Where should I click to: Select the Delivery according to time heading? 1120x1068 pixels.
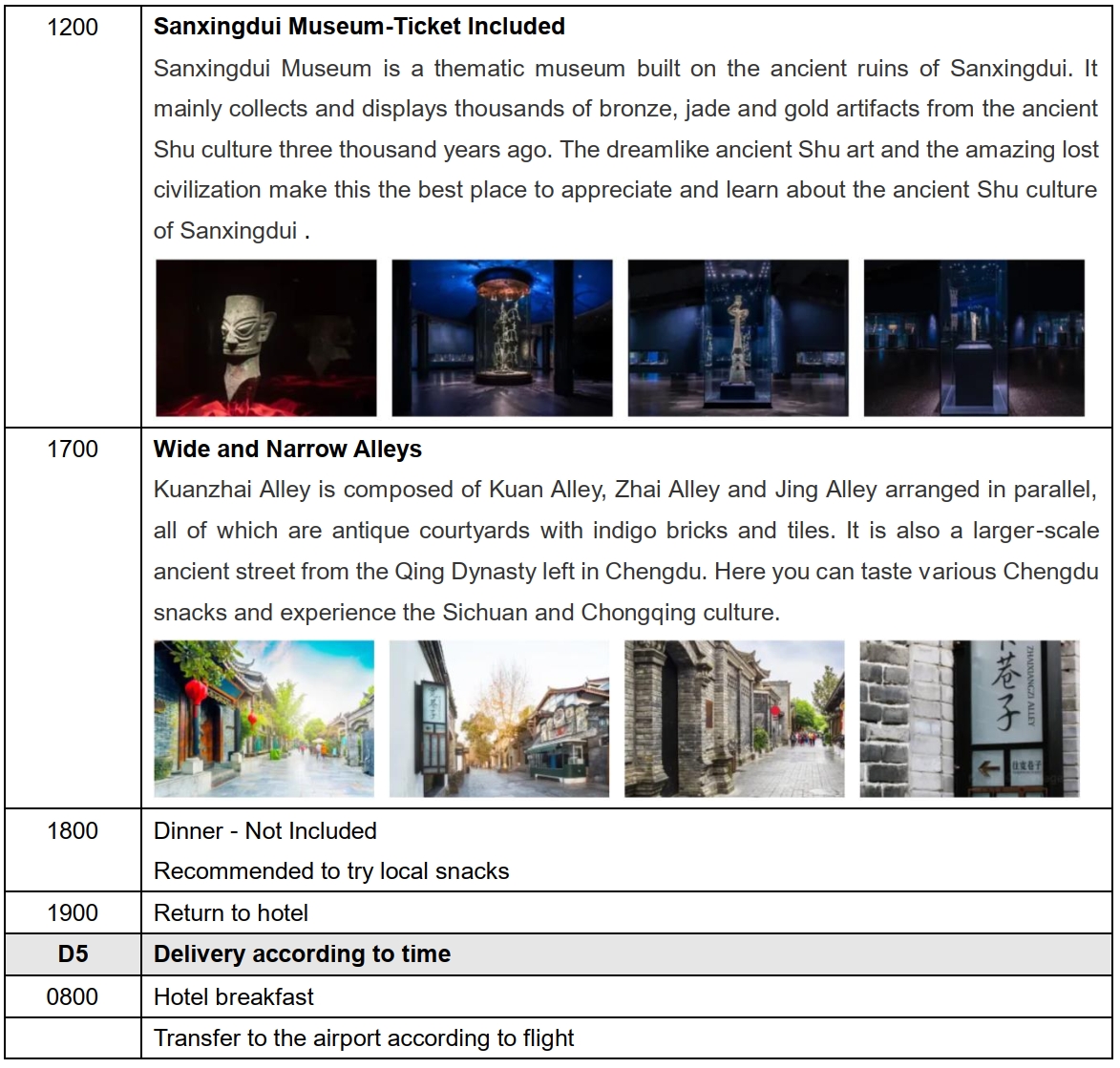pyautogui.click(x=302, y=954)
